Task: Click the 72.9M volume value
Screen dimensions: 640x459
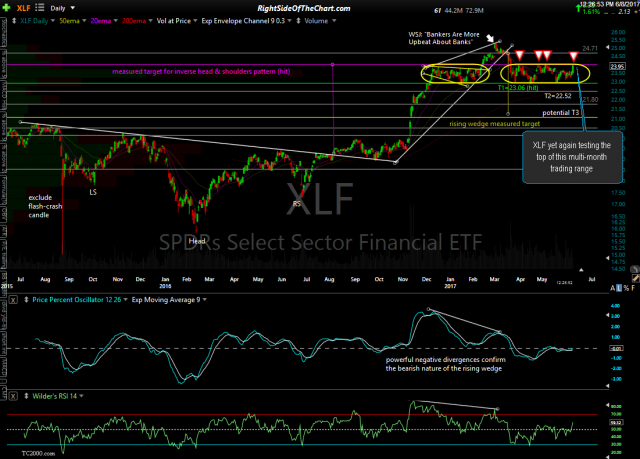Action: (x=474, y=11)
